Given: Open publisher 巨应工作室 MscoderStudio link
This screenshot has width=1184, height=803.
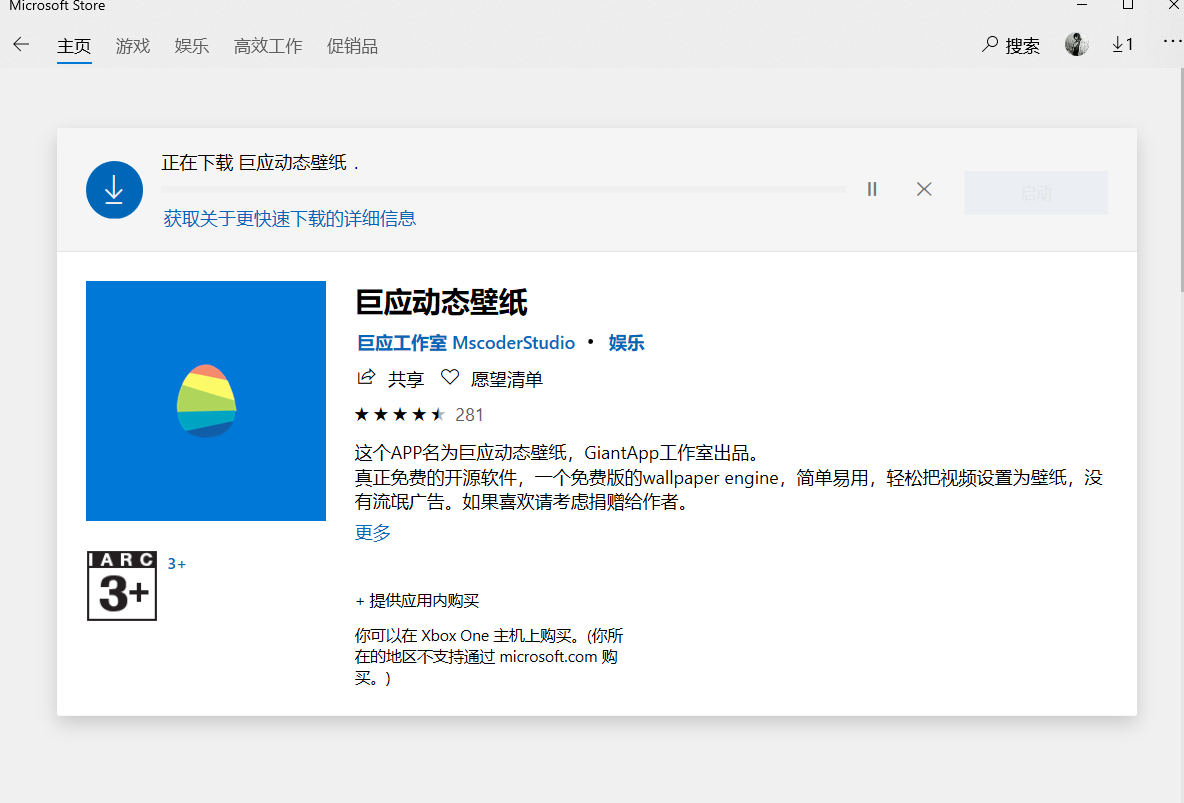Looking at the screenshot, I should (466, 343).
